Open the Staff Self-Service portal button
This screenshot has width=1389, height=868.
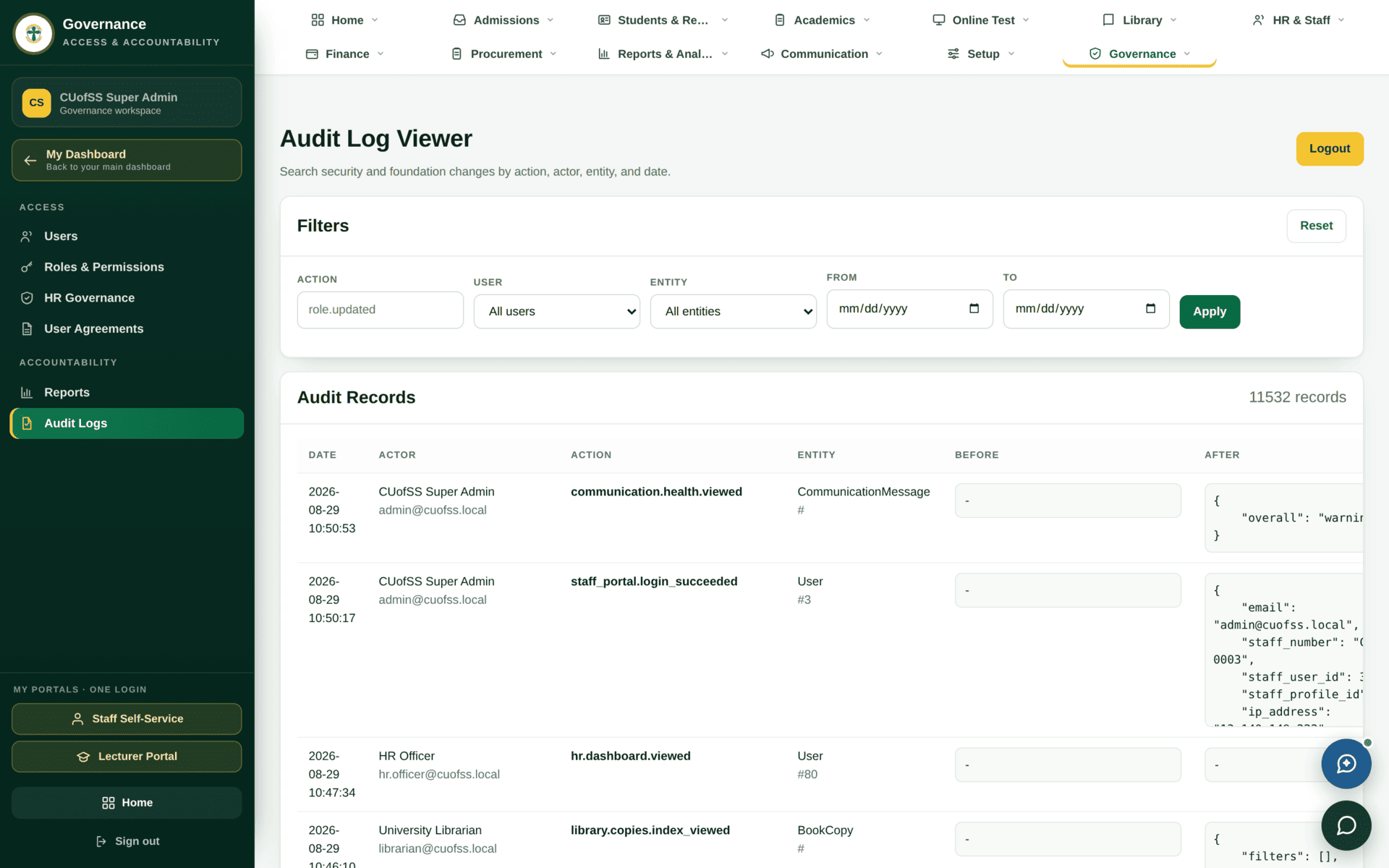click(127, 719)
